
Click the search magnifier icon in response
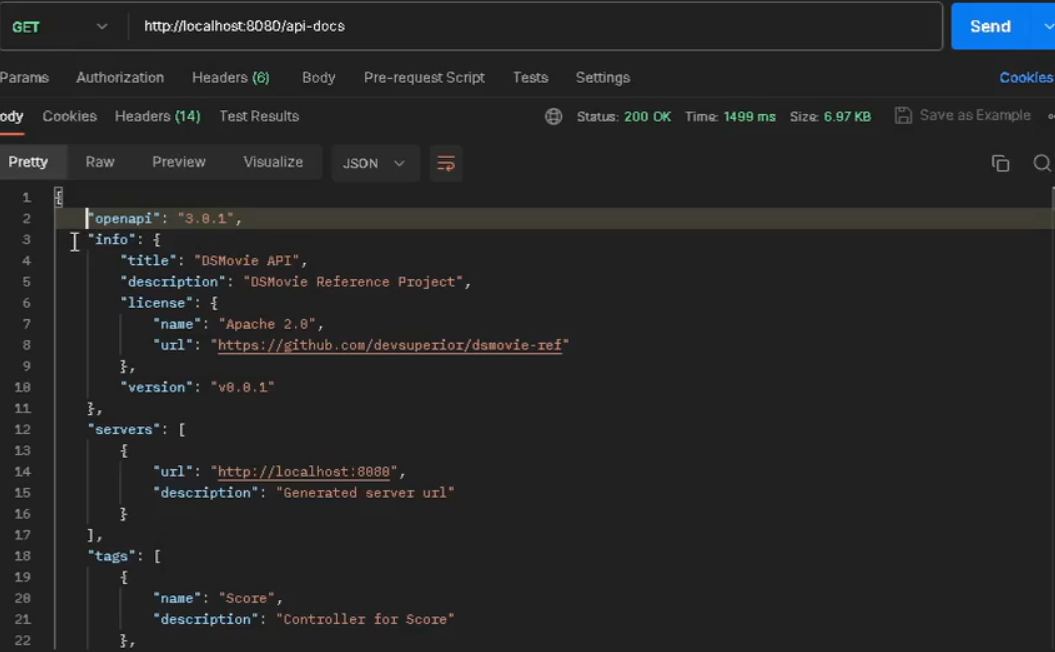pos(1041,163)
